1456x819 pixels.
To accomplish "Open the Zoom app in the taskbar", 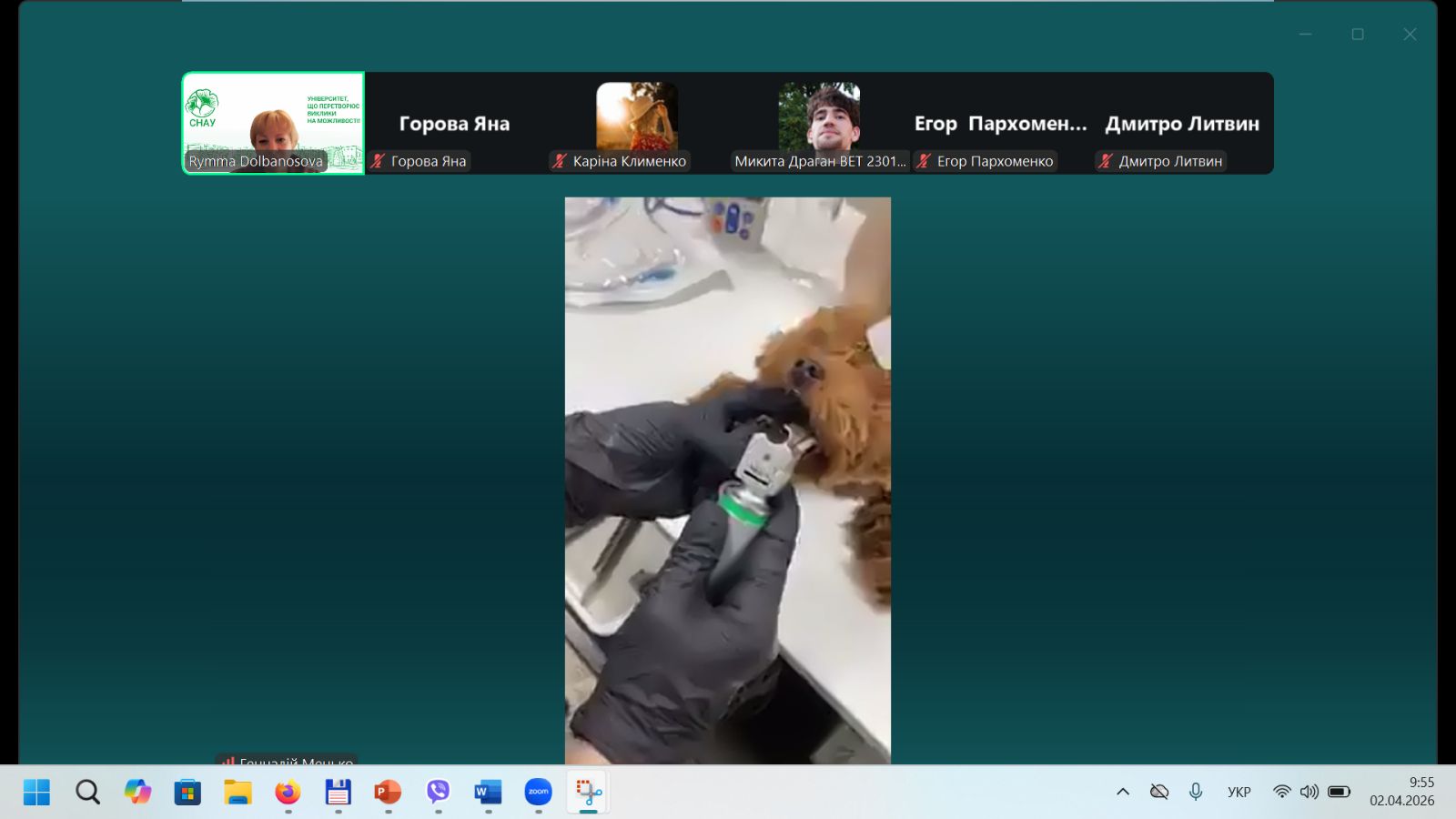I will (x=538, y=792).
